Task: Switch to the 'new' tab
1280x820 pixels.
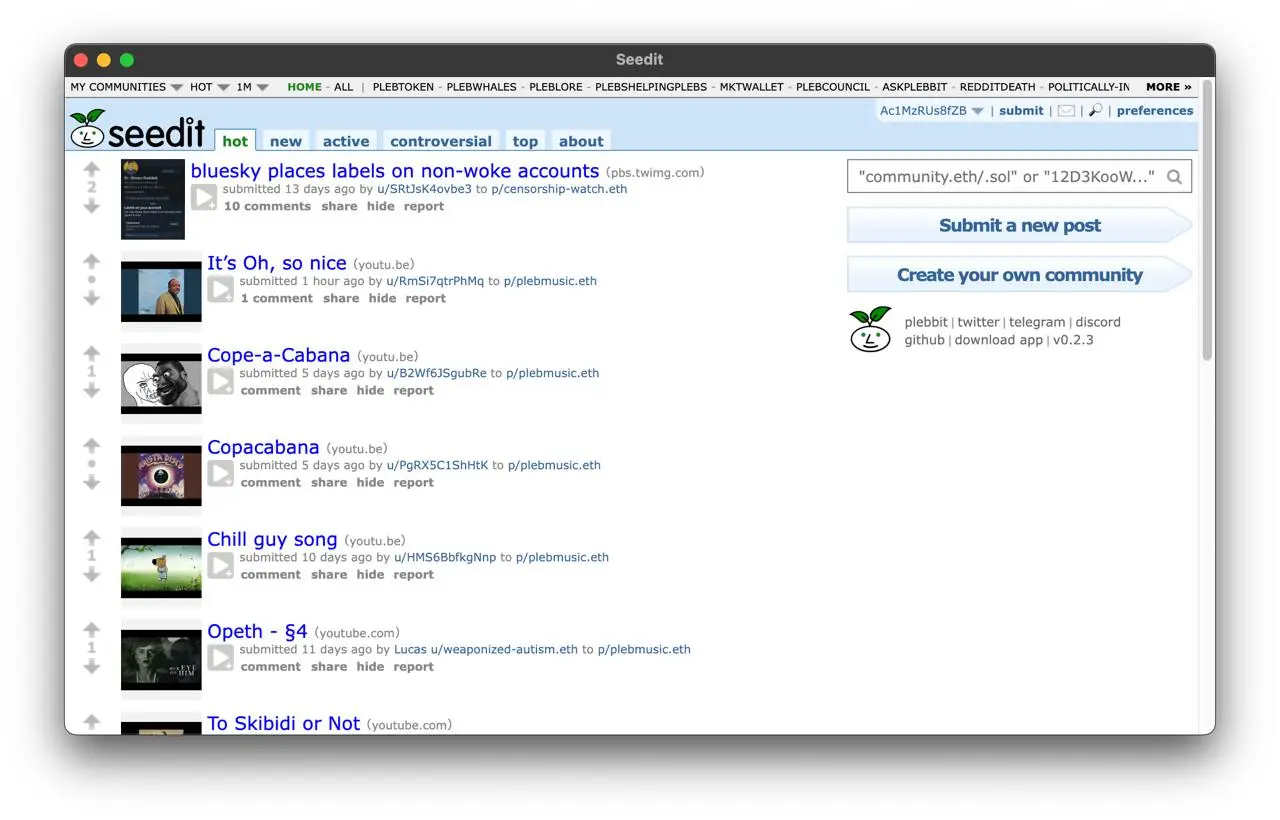Action: 285,141
